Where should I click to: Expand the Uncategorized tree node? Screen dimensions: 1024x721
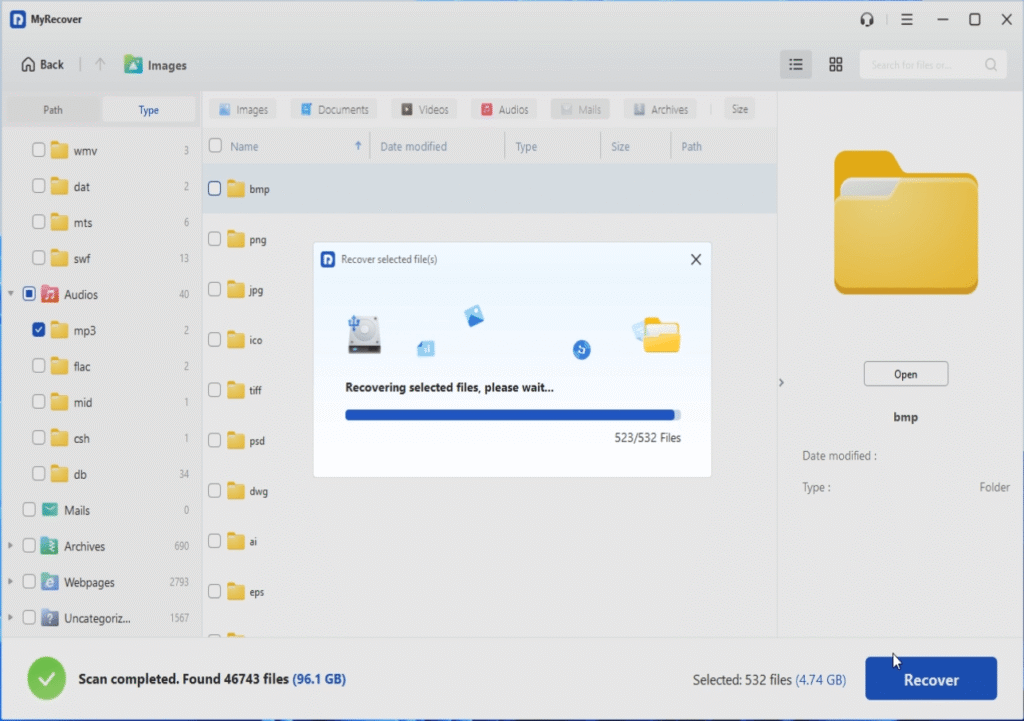click(10, 617)
